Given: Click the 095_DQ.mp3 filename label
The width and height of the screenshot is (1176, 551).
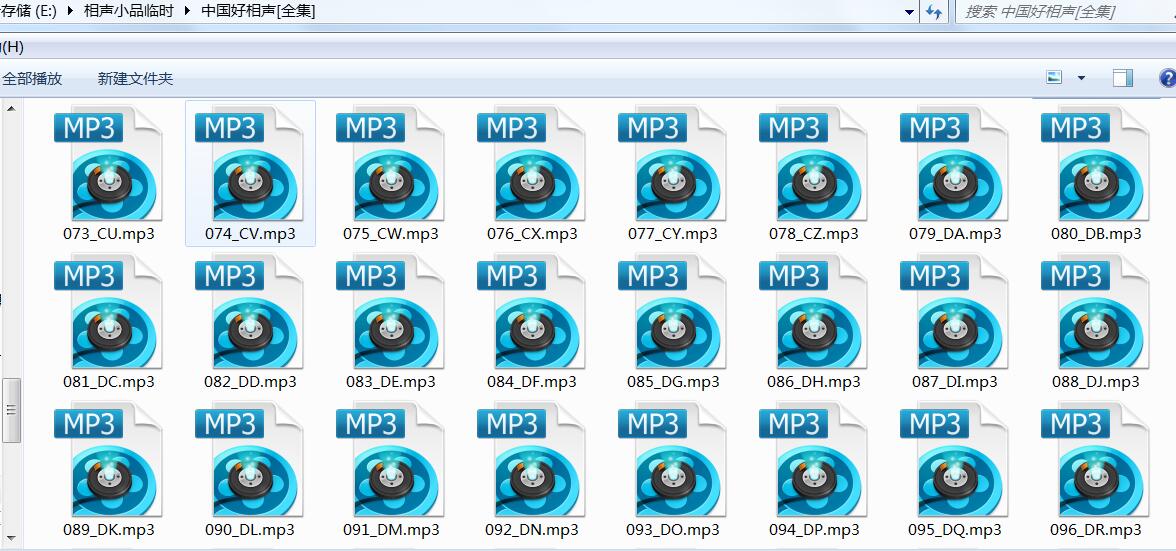Looking at the screenshot, I should (955, 530).
